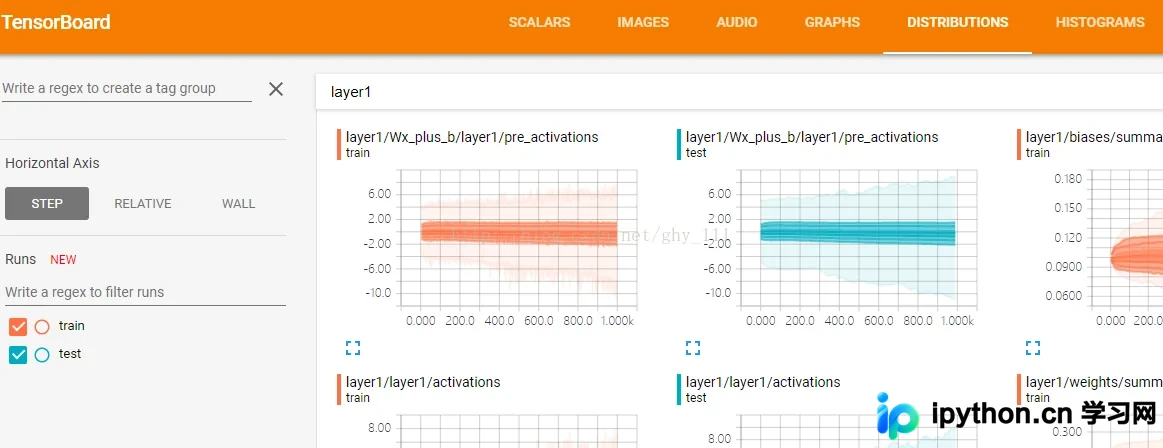This screenshot has height=448, width=1163.
Task: Go to the HISTOGRAMS tab
Action: pyautogui.click(x=1100, y=22)
